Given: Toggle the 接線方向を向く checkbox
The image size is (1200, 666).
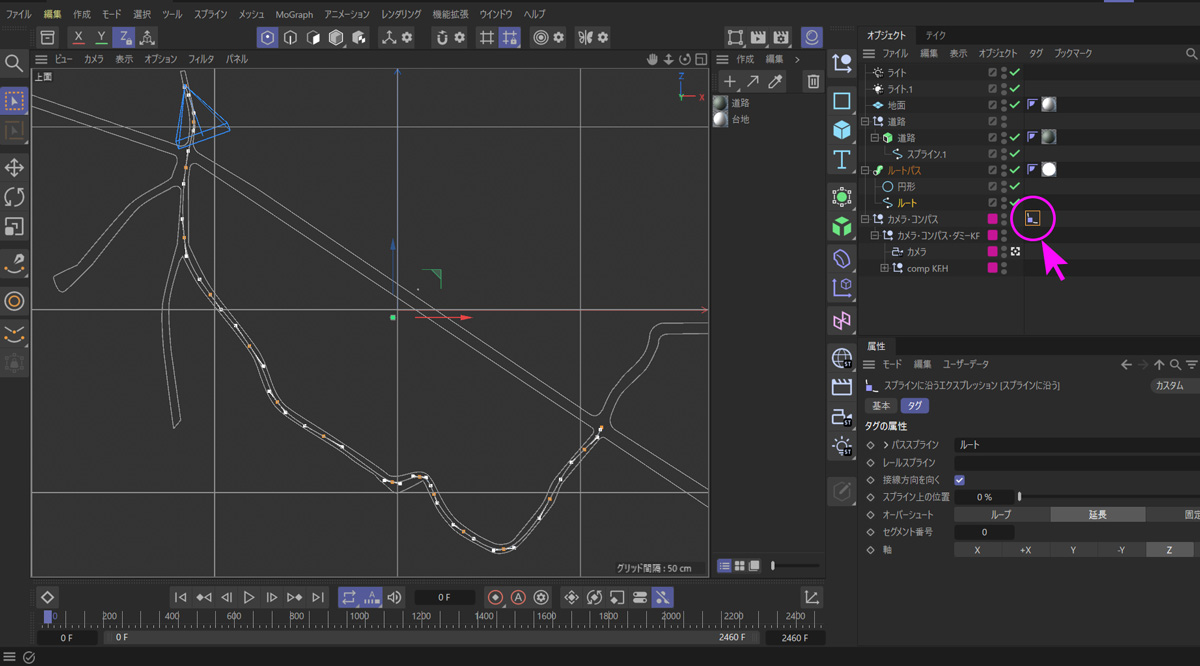Looking at the screenshot, I should click(959, 480).
